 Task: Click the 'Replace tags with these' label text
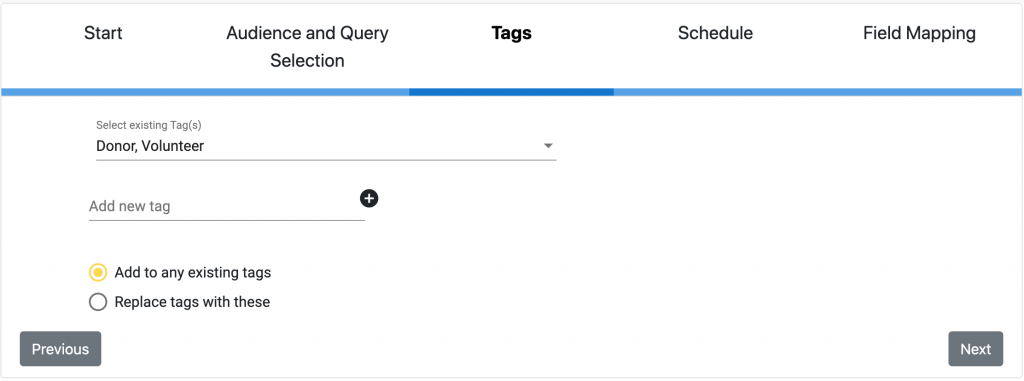(192, 302)
